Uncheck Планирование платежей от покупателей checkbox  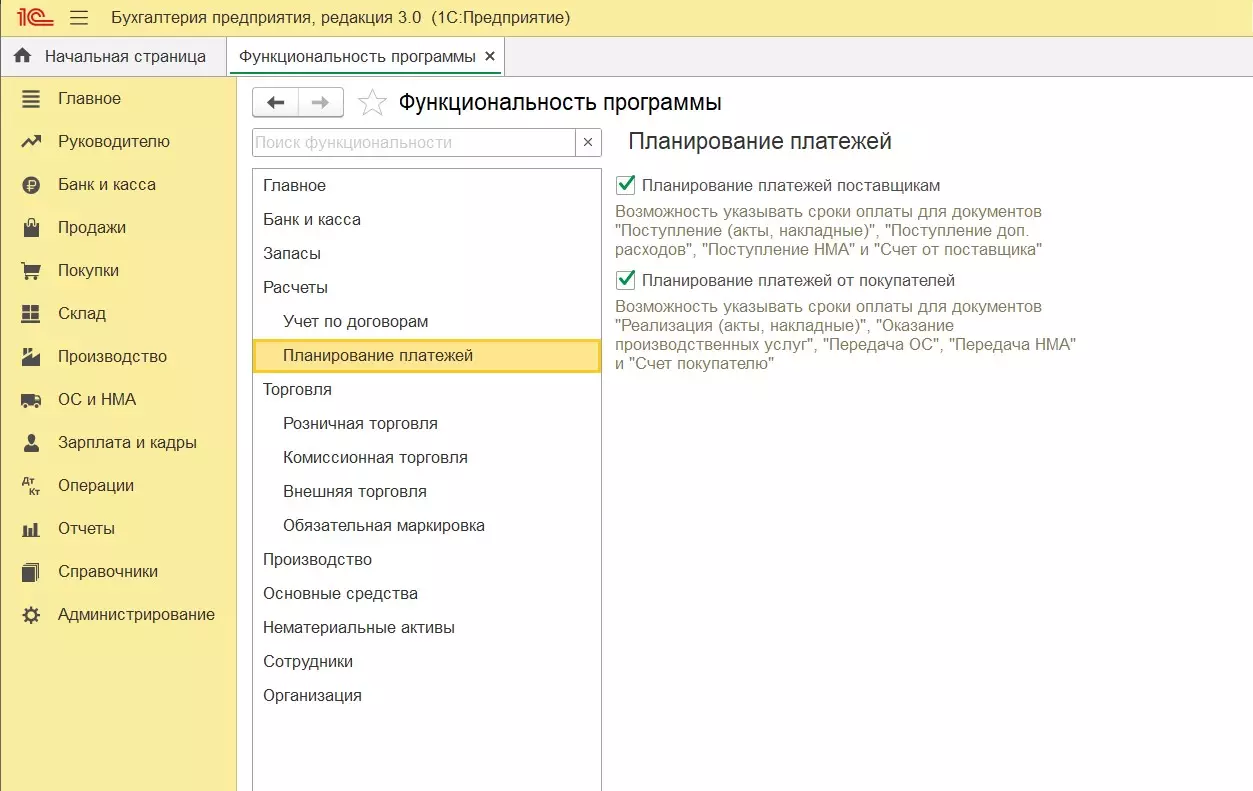626,280
